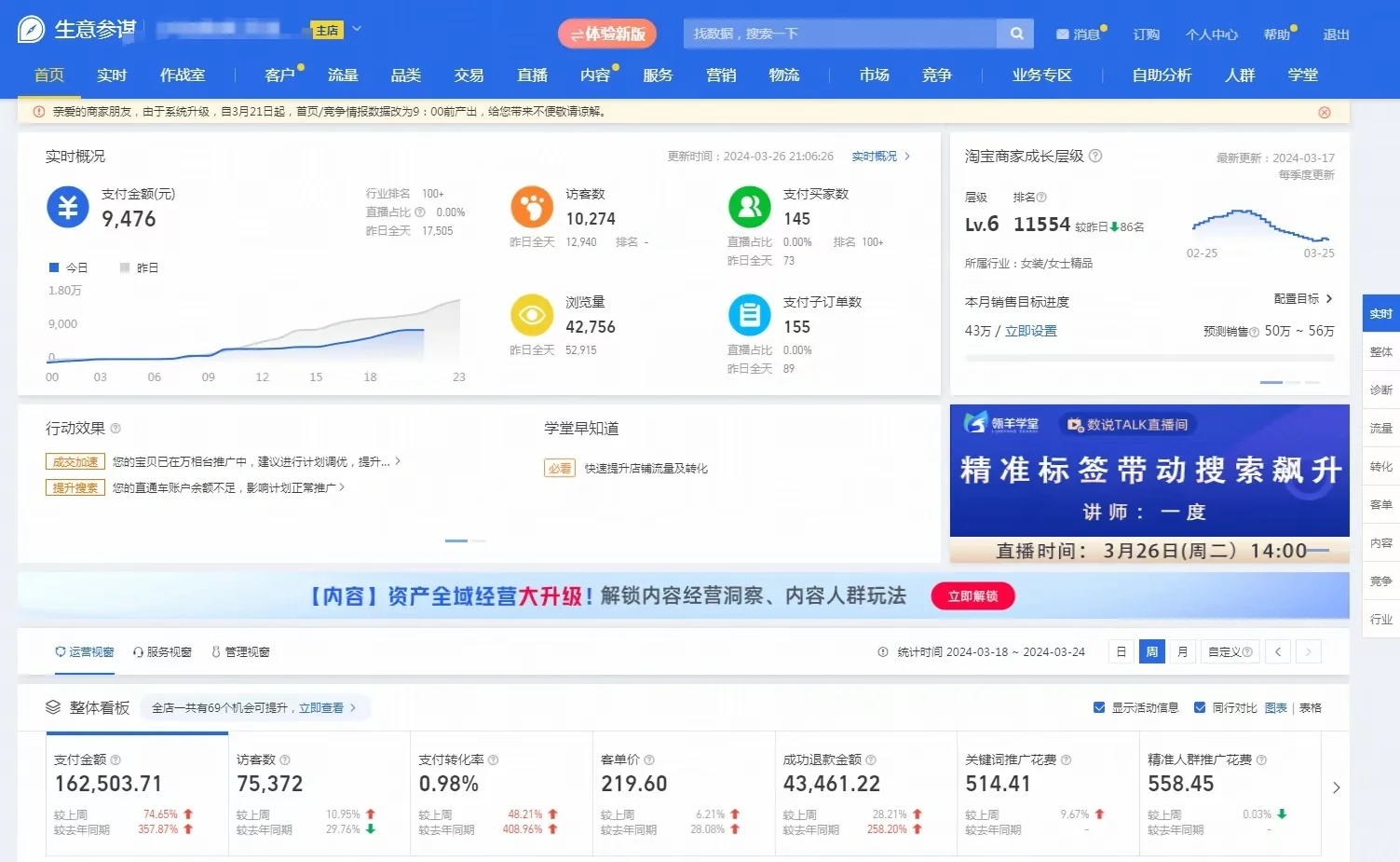
Task: Click the next period chevron
Action: (1308, 651)
